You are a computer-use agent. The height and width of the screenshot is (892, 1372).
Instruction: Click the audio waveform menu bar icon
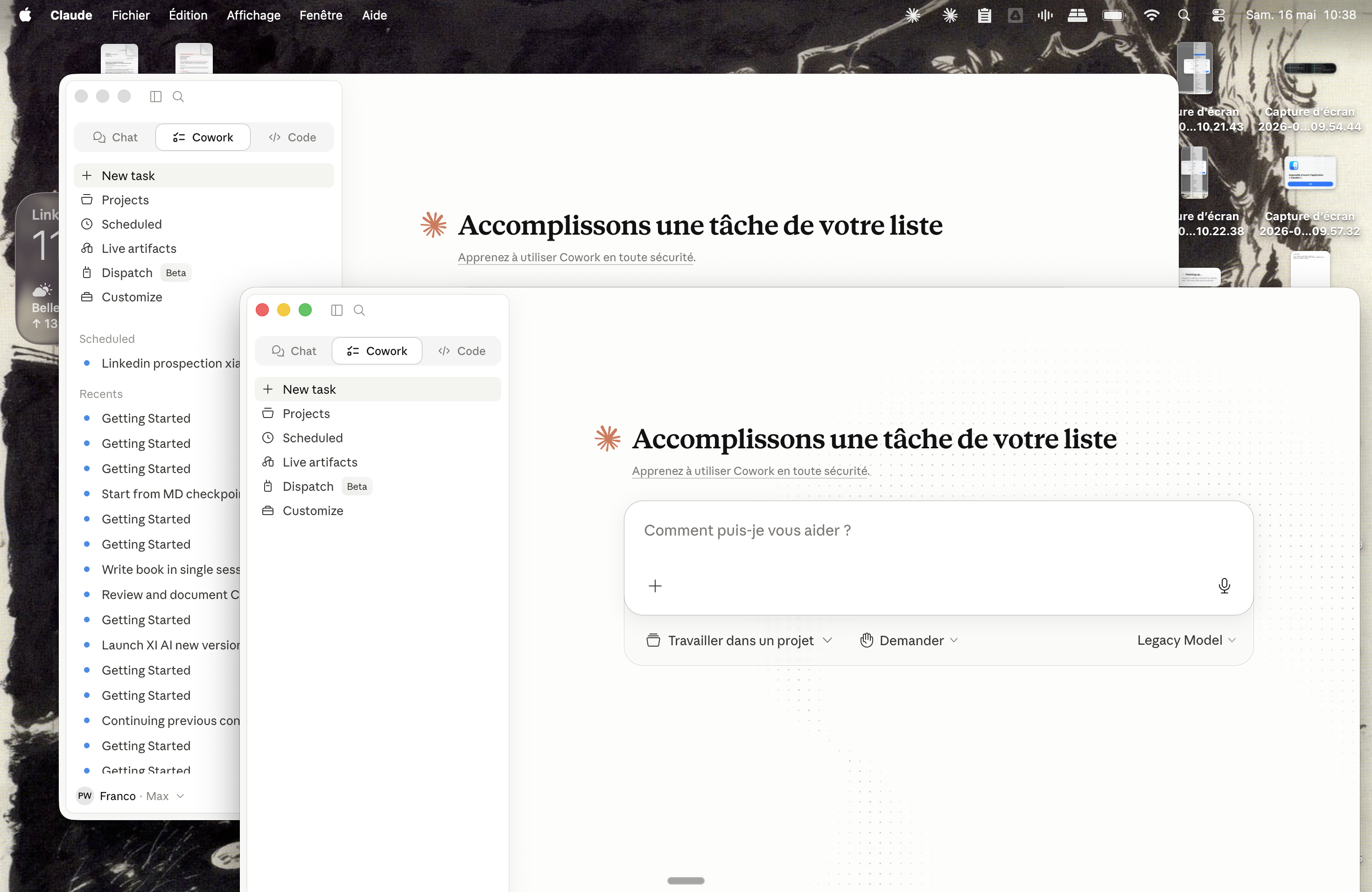(1045, 15)
